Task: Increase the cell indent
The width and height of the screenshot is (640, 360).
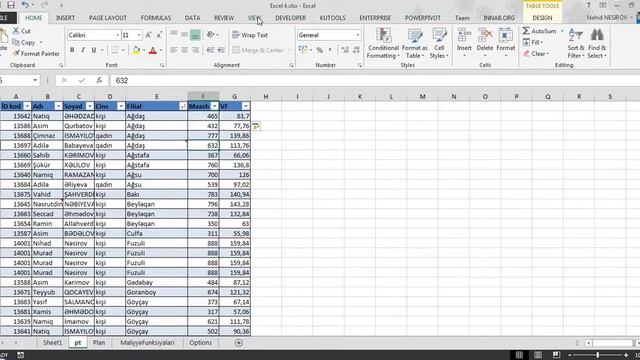Action: (x=221, y=50)
